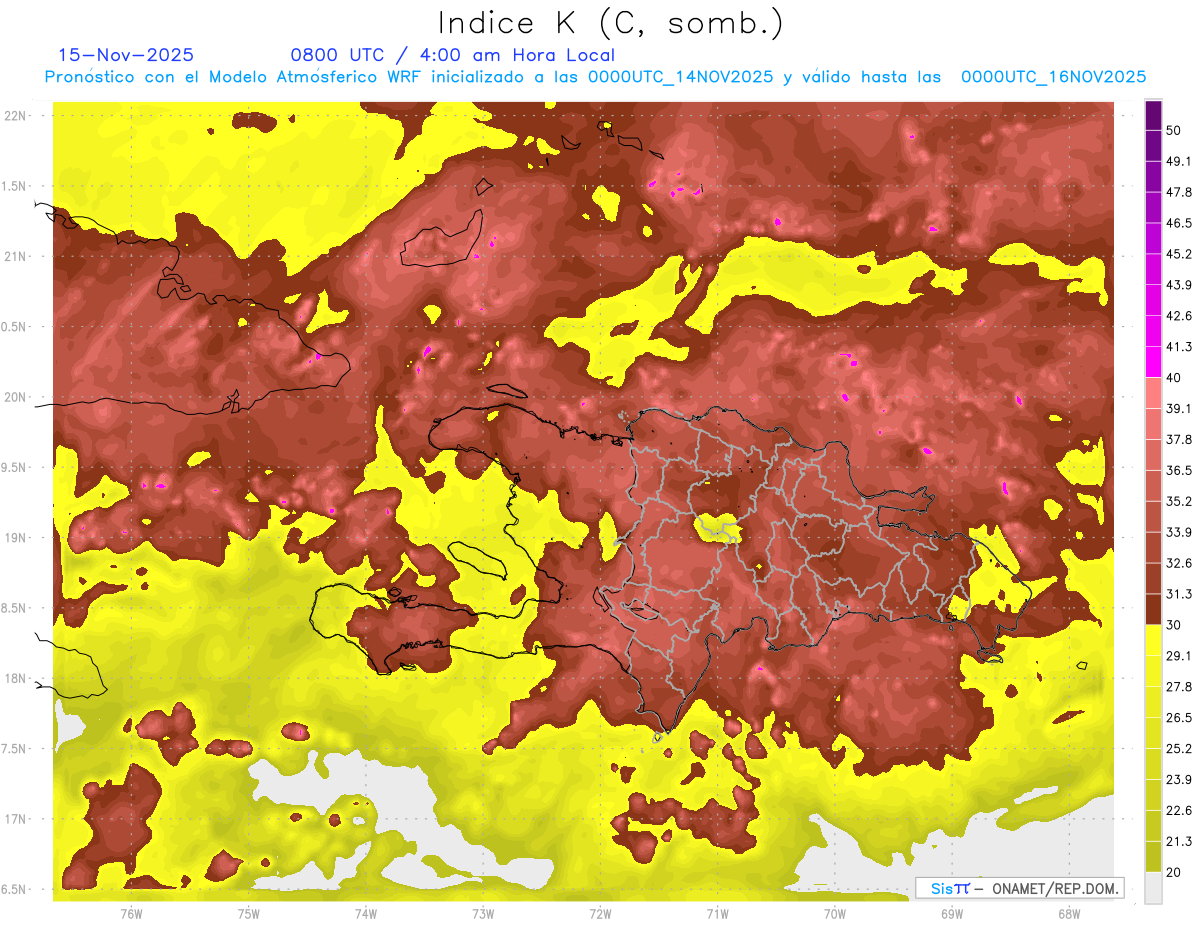
Task: Click the "73W" longitude label
Action: [483, 913]
